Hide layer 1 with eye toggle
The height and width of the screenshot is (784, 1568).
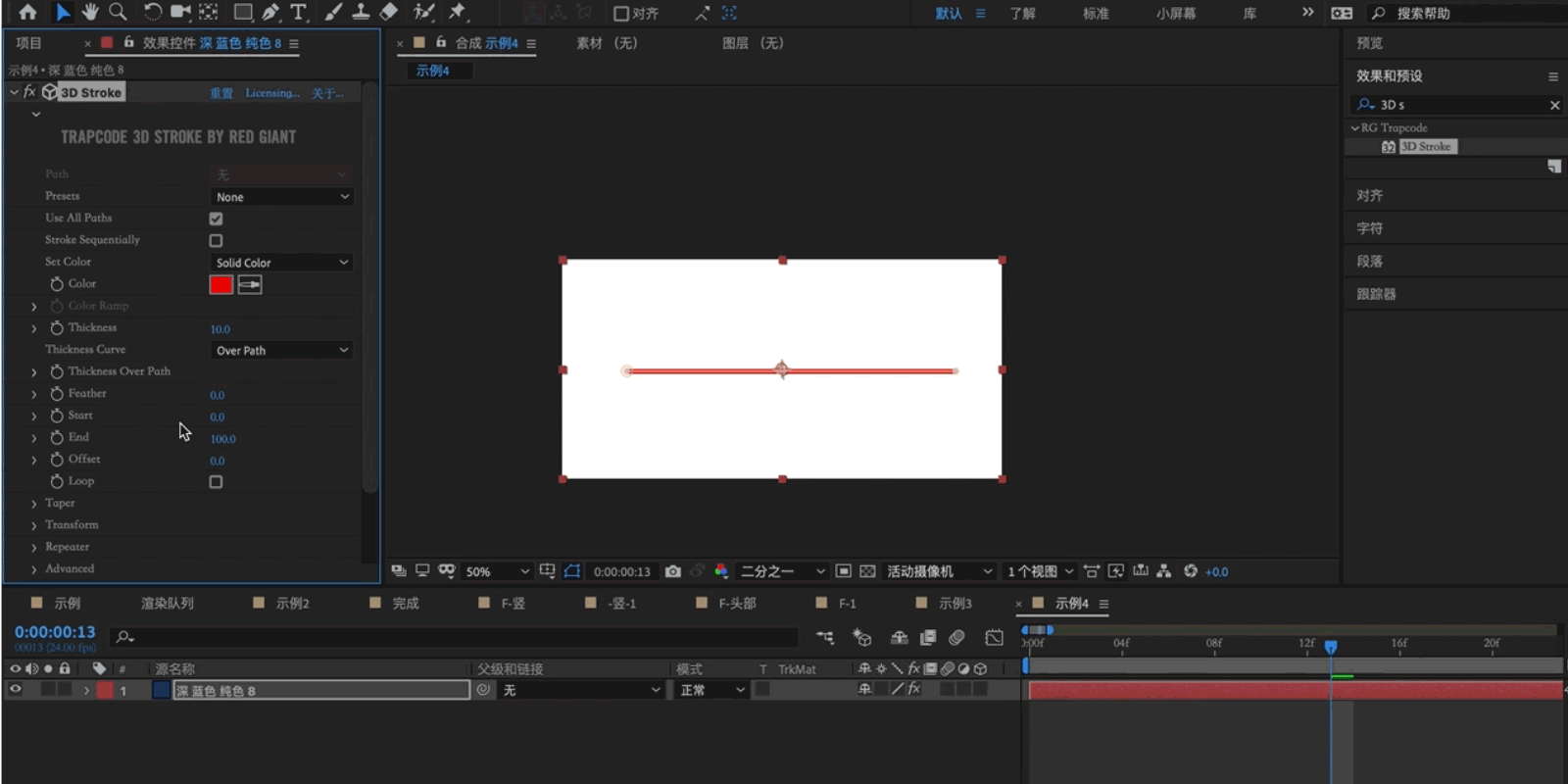16,690
